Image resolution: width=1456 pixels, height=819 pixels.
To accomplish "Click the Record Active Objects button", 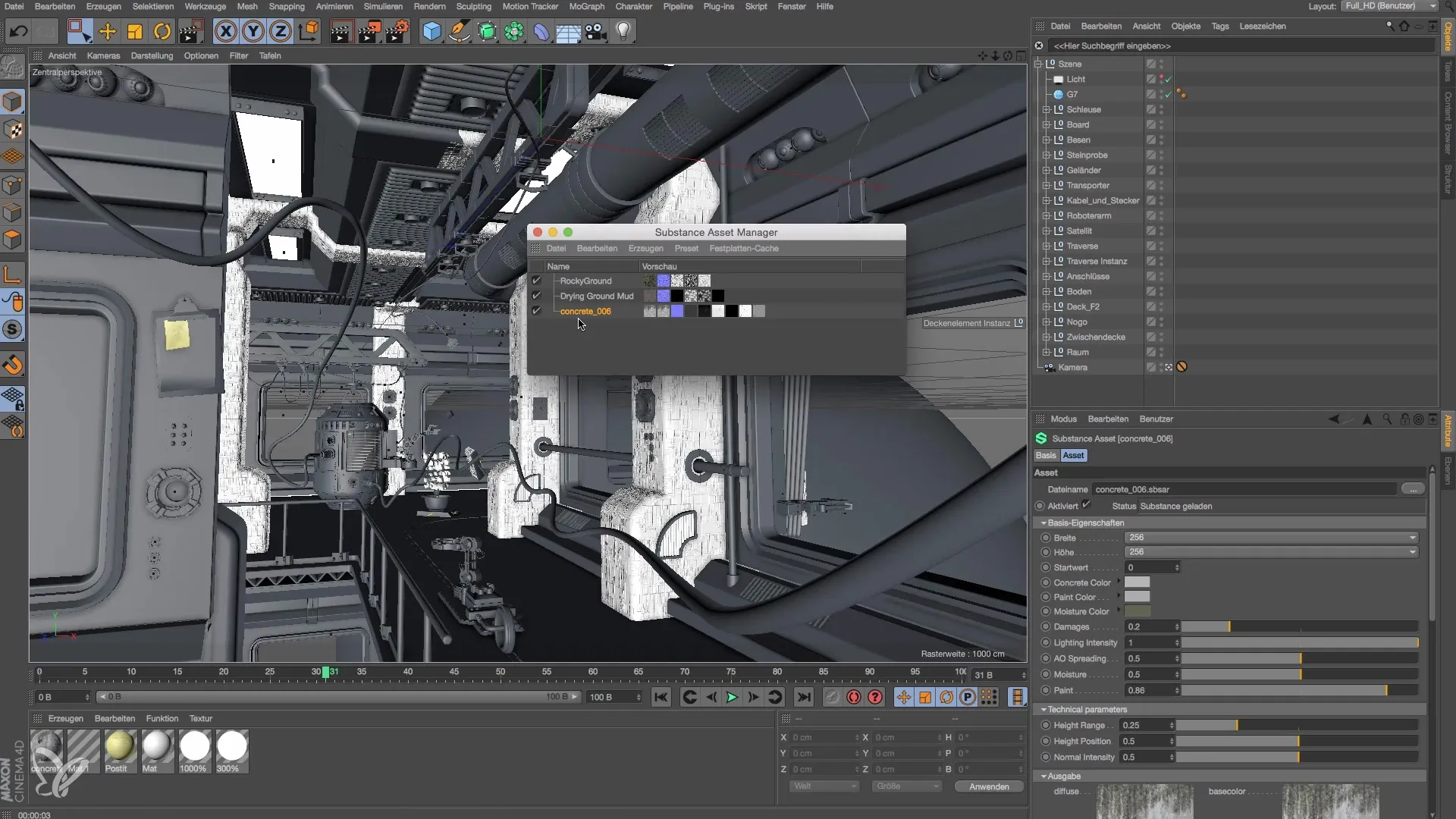I will pos(832,697).
